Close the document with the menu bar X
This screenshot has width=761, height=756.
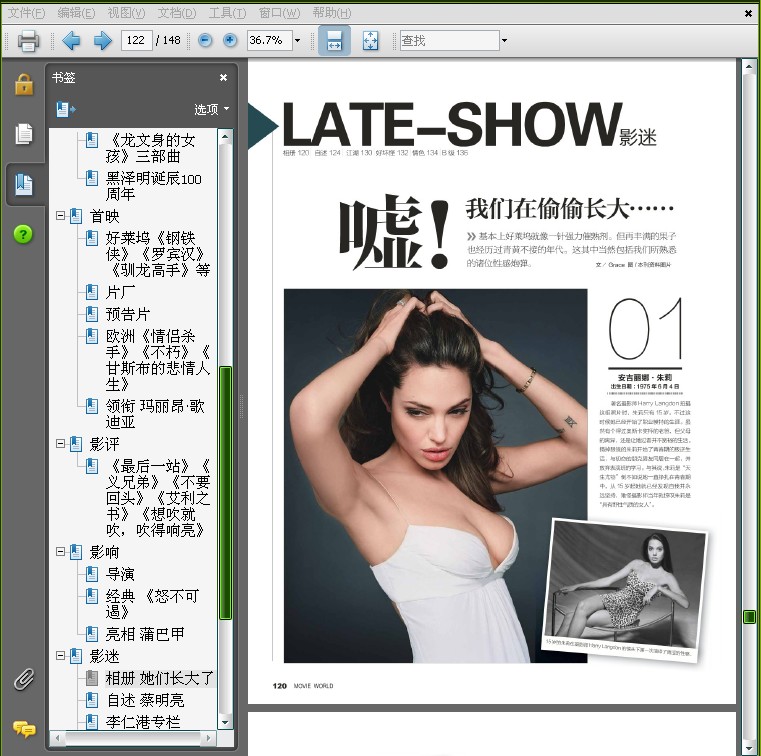(748, 14)
